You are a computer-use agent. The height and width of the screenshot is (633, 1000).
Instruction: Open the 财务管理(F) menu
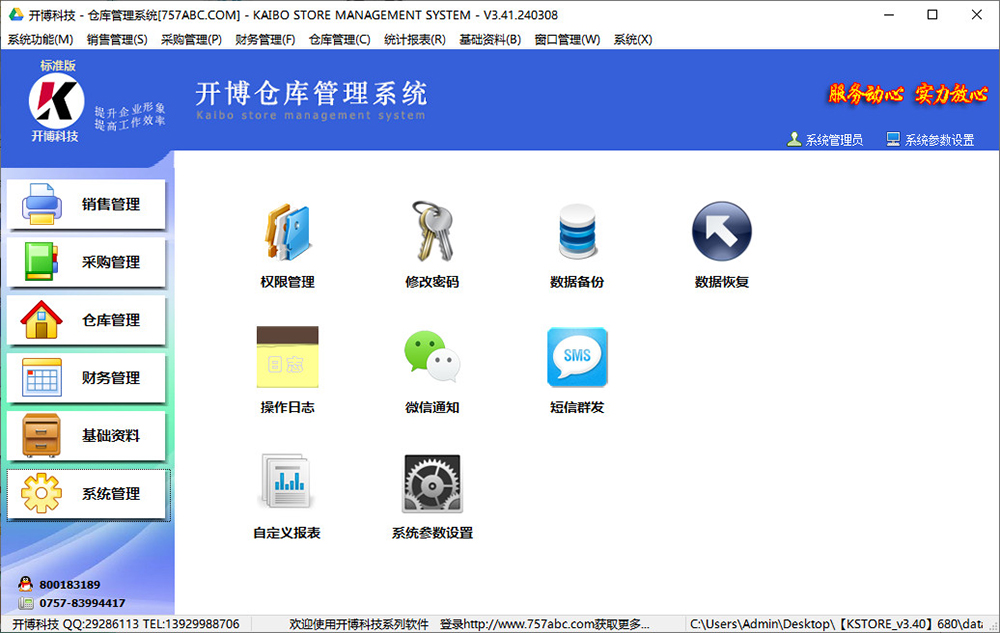click(x=265, y=40)
